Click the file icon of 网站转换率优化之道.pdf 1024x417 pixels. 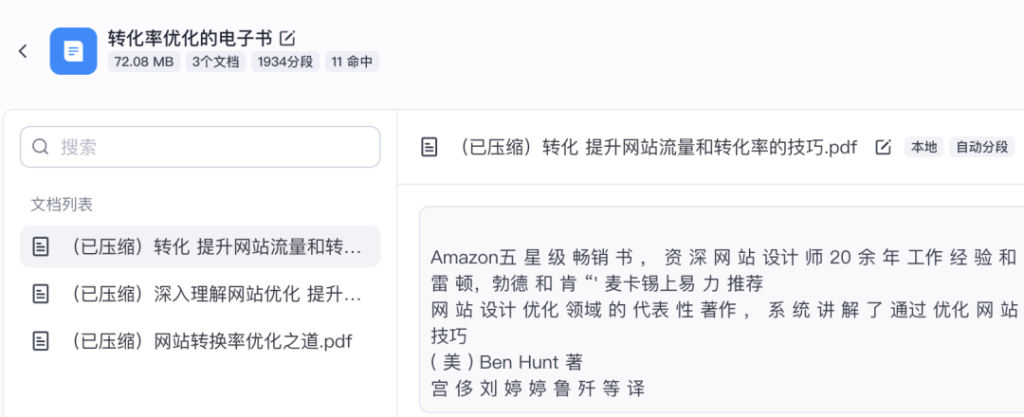[41, 341]
